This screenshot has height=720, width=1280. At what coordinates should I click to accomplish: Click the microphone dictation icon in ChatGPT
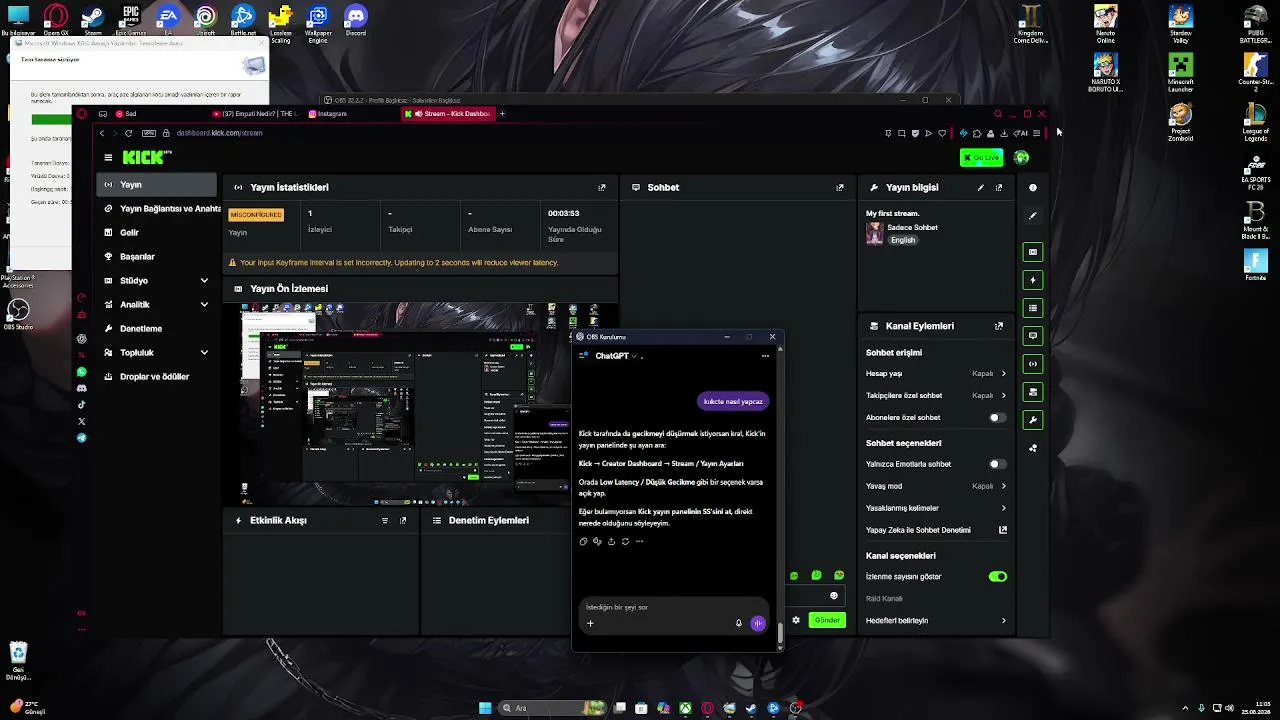[x=739, y=623]
